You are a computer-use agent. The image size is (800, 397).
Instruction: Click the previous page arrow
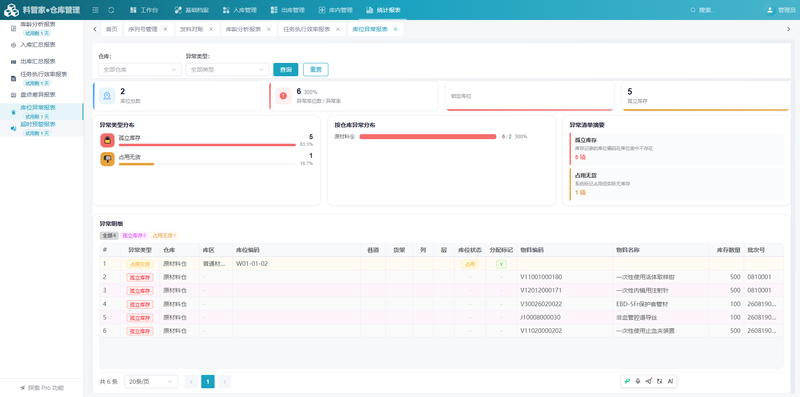tap(191, 382)
